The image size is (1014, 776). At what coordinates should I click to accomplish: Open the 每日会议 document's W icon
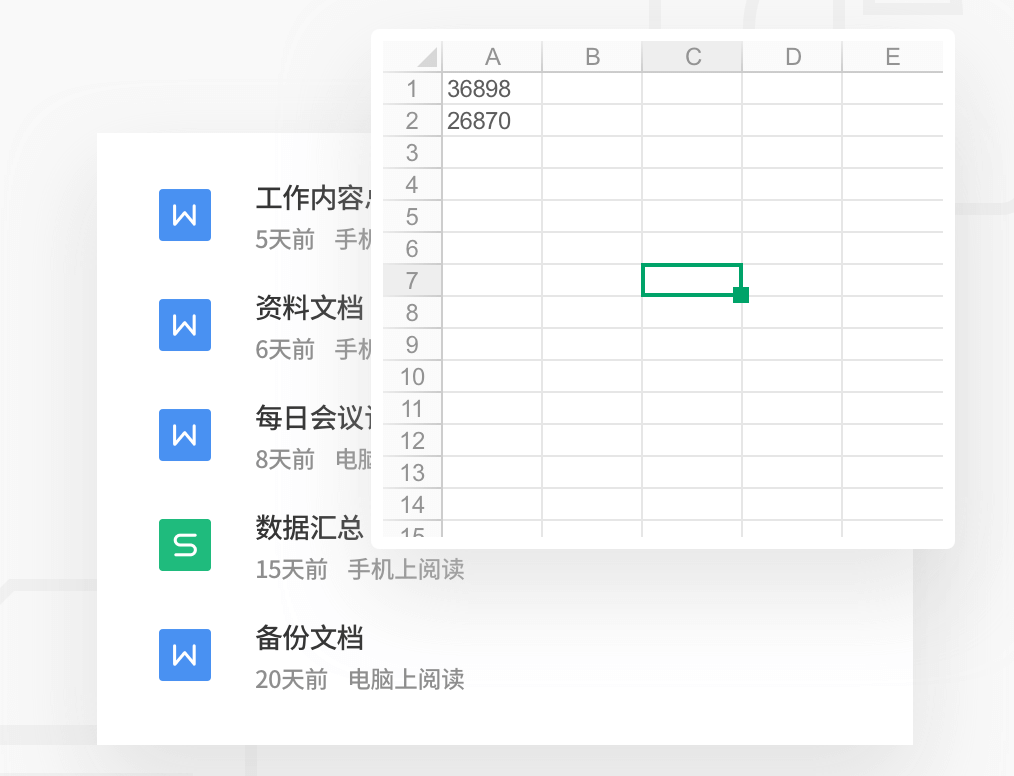click(x=185, y=435)
